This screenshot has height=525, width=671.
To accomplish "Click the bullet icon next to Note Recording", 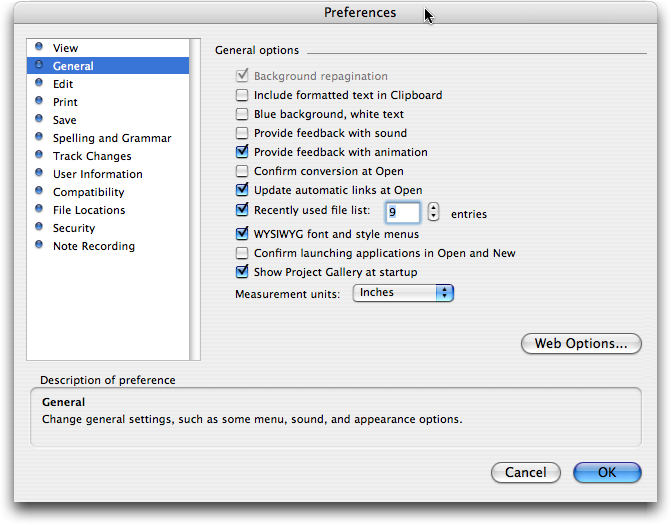I will pos(39,245).
